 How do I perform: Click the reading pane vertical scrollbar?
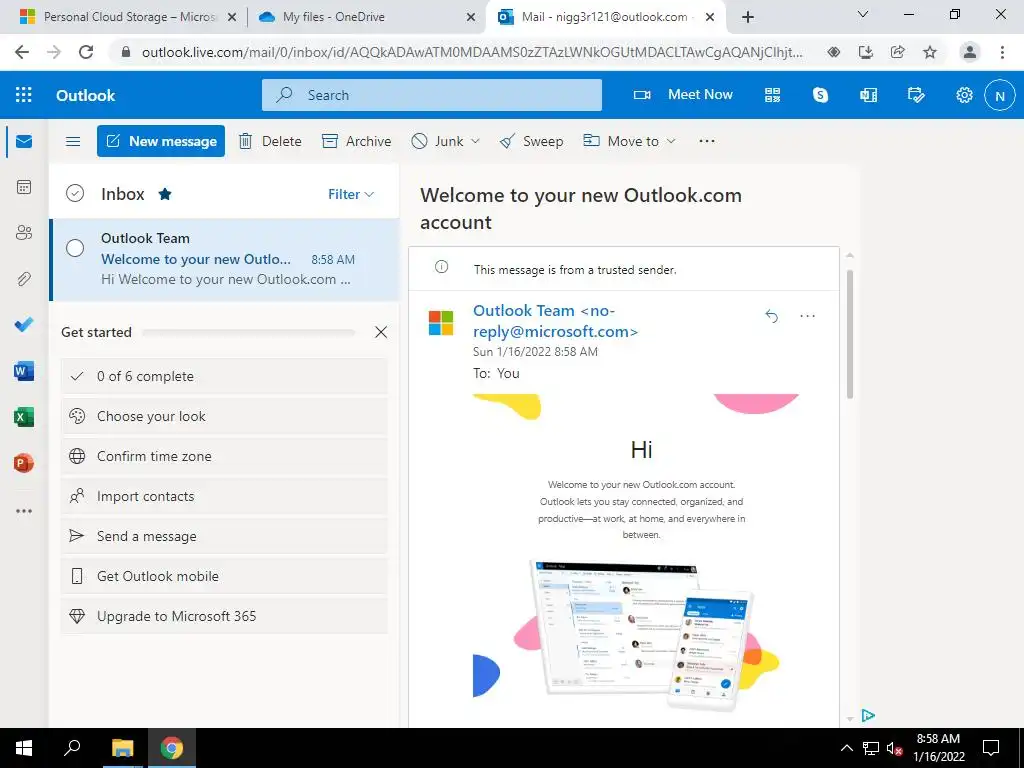850,333
